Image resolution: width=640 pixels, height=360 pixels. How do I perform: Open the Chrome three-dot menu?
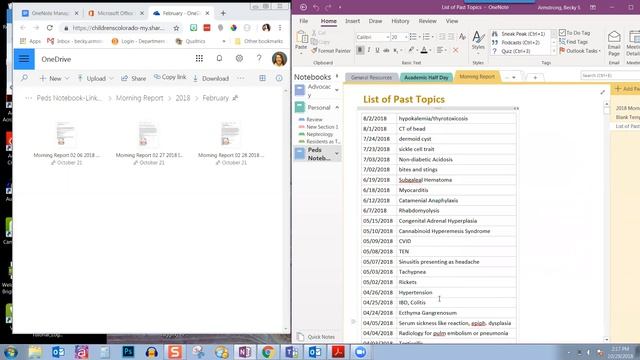tap(280, 28)
